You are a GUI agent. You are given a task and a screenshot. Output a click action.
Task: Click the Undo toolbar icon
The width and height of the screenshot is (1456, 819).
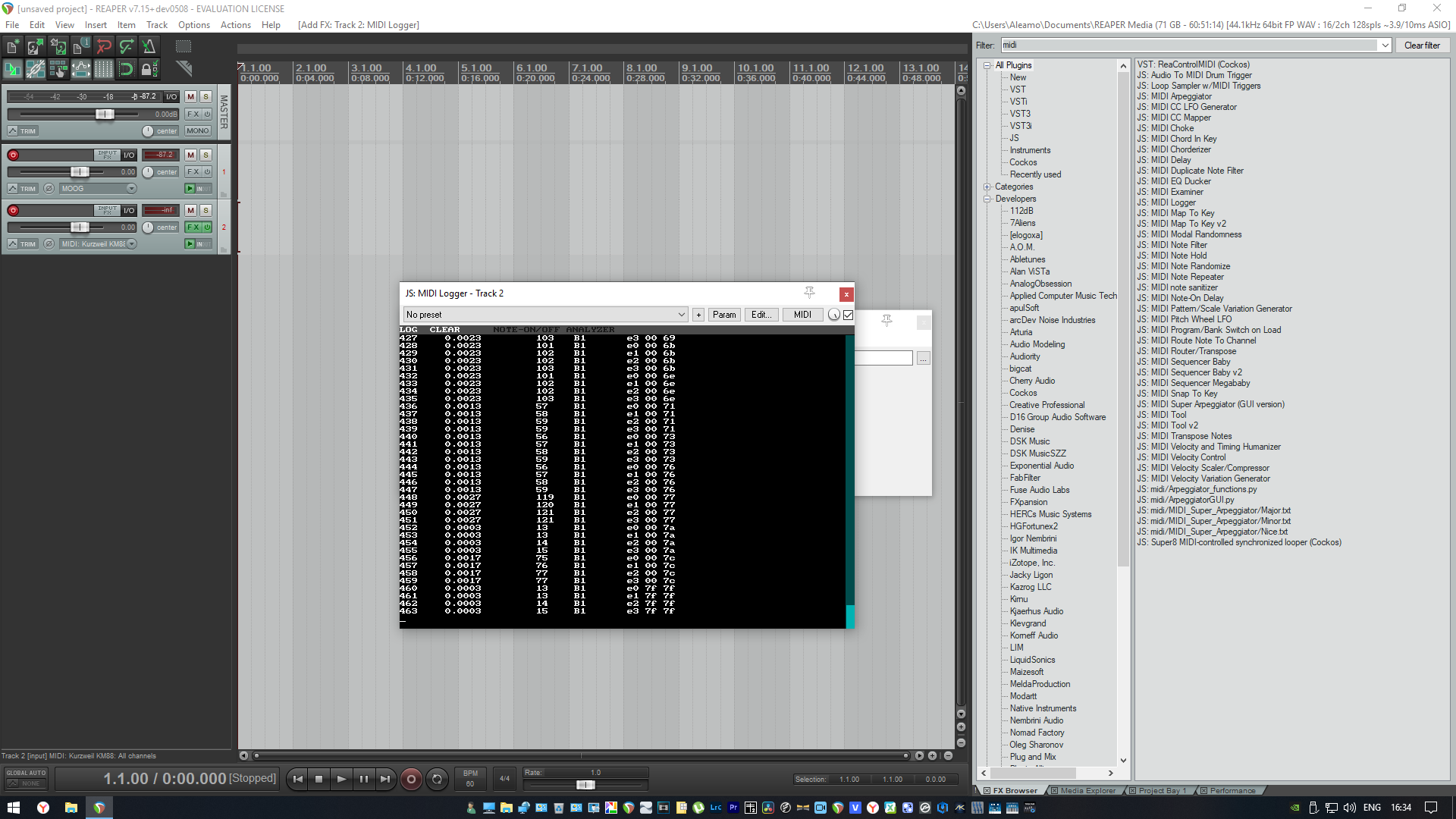pos(104,47)
